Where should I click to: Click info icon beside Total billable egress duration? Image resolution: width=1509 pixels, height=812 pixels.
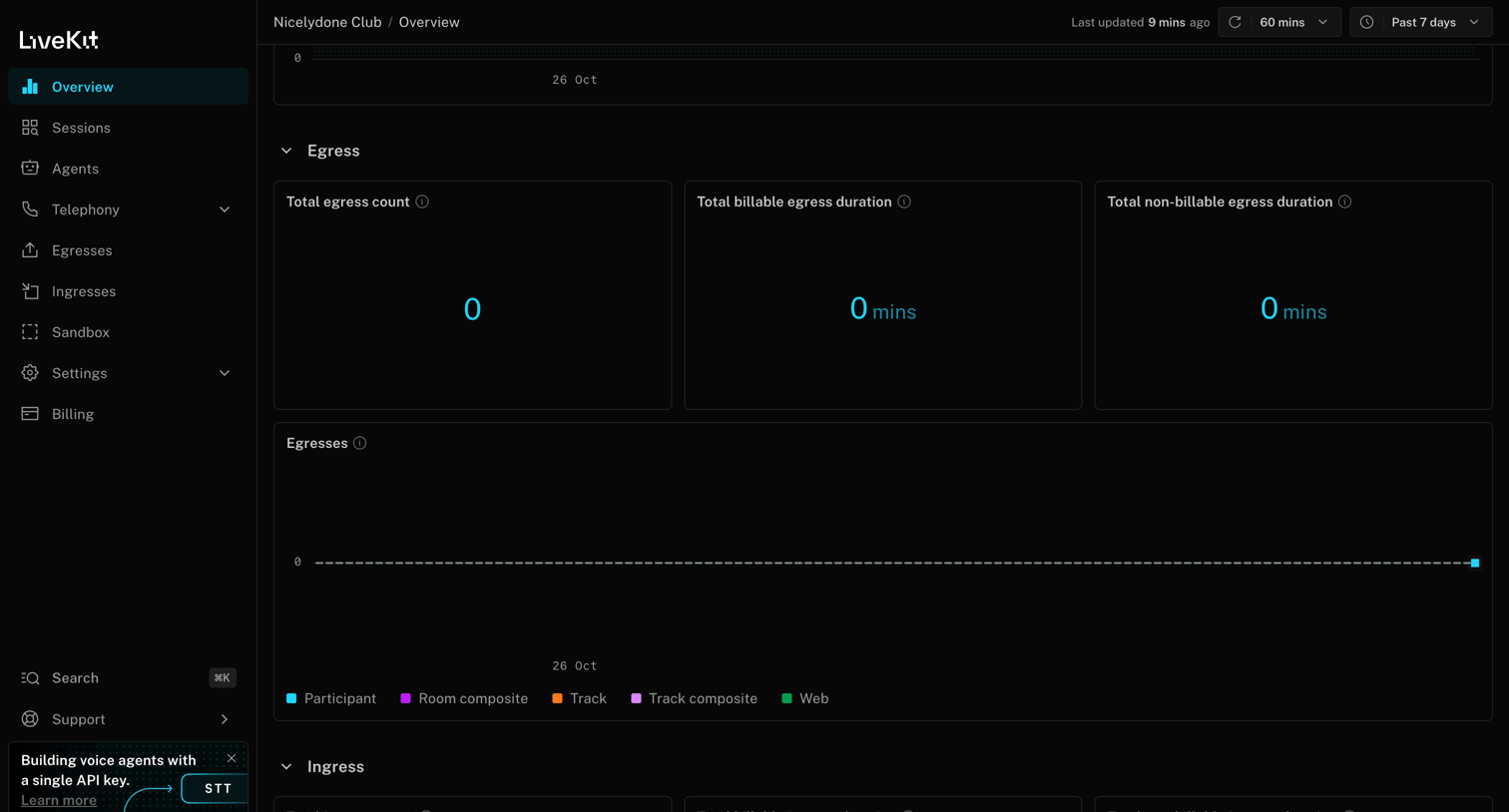pos(904,202)
